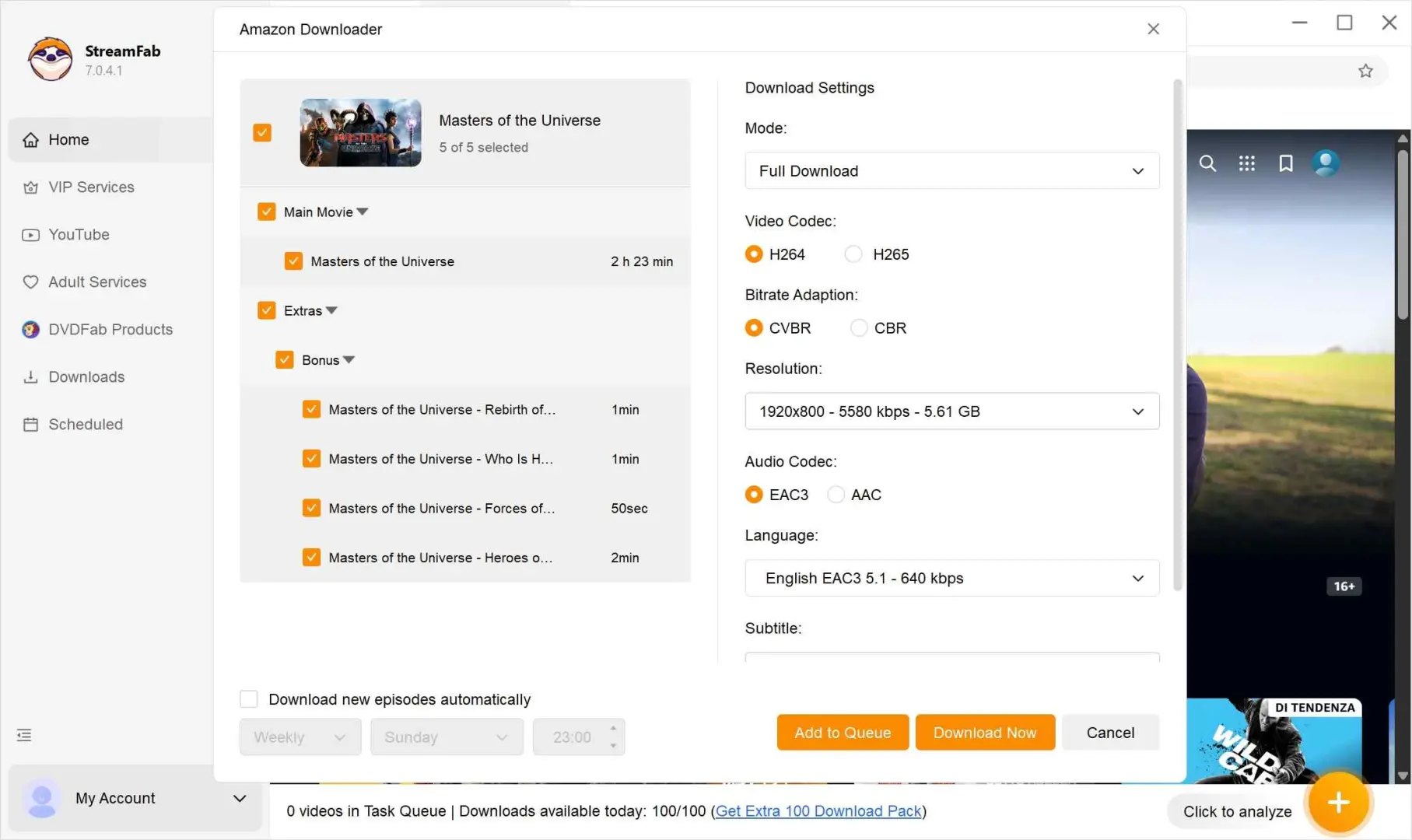Click the Adult Services heart icon
1412x840 pixels.
[x=30, y=282]
